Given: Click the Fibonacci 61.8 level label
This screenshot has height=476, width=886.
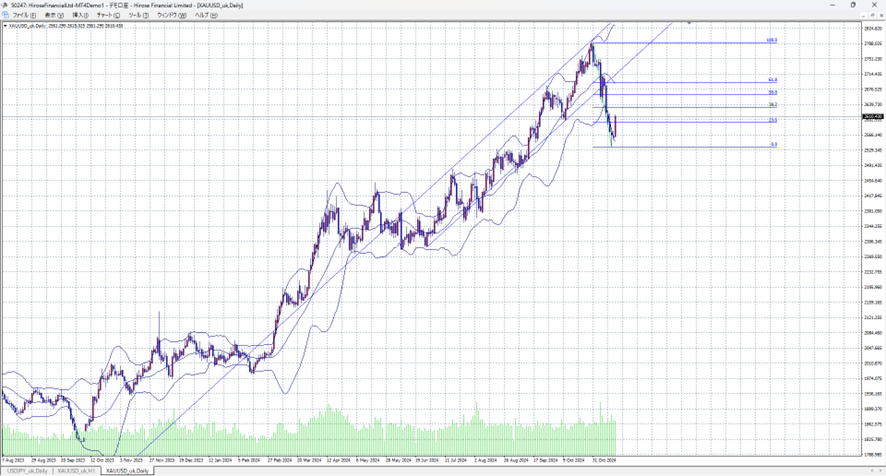Looking at the screenshot, I should tap(773, 80).
